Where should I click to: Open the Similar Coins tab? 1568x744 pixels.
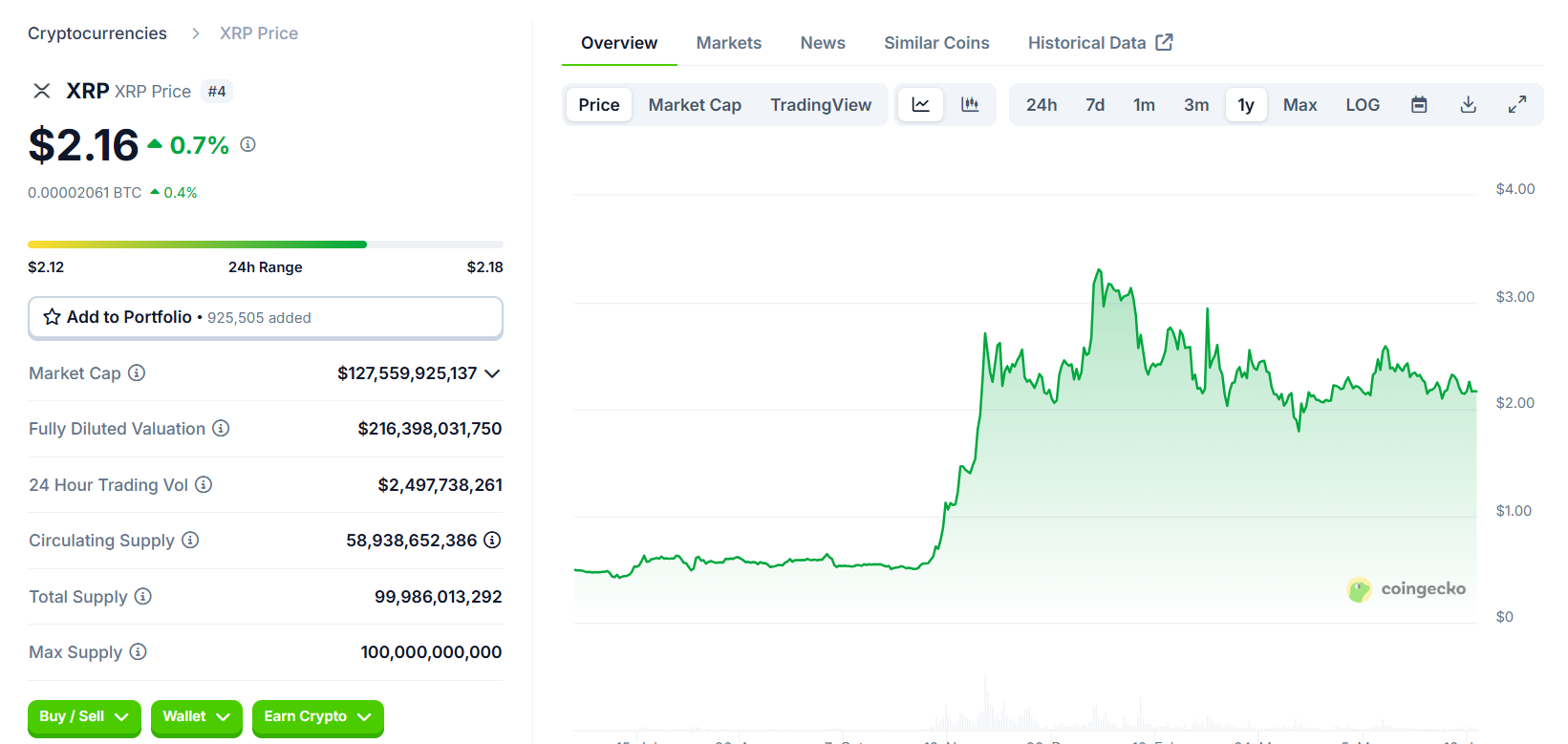[936, 43]
